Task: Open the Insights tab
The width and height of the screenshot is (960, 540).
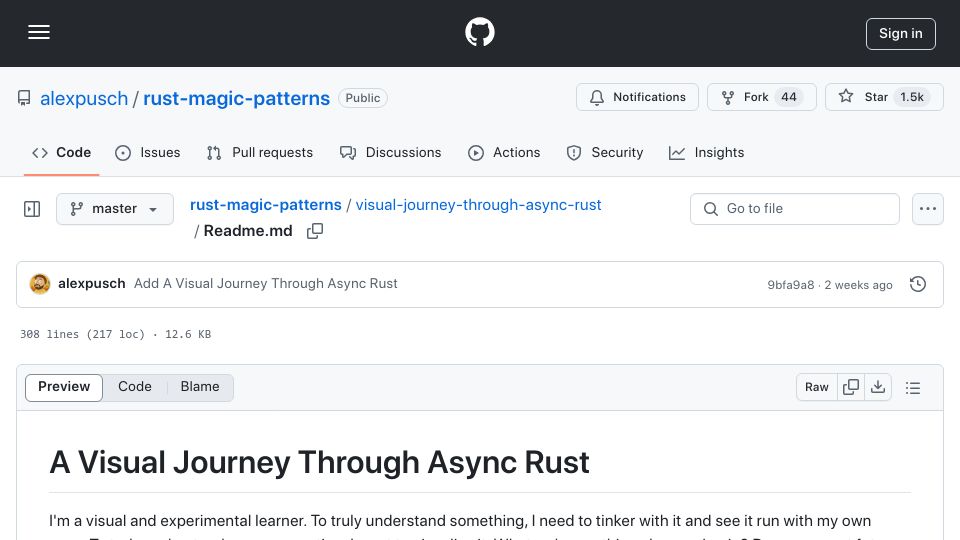Action: click(x=707, y=152)
